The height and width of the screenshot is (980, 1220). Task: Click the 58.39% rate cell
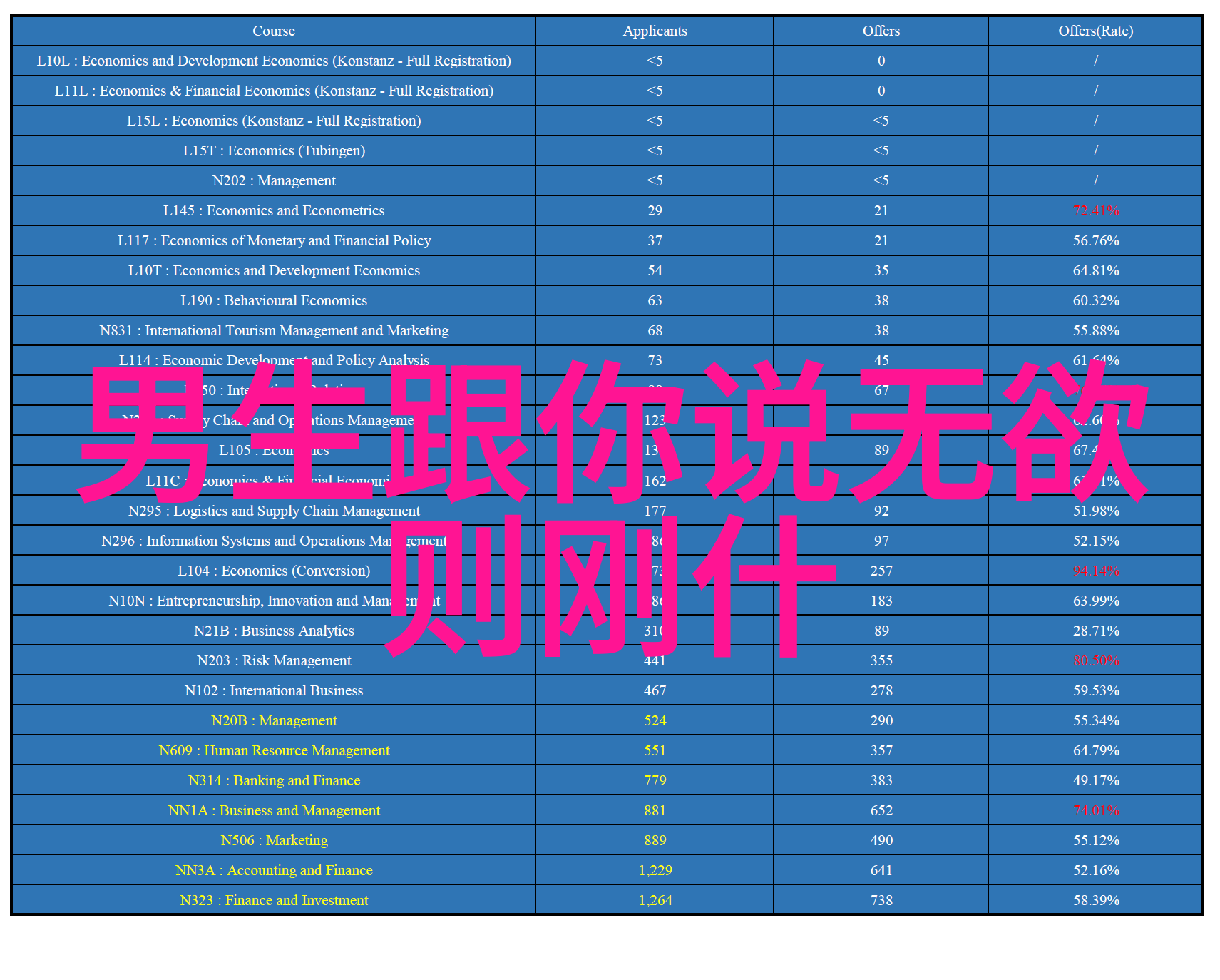(x=1095, y=900)
